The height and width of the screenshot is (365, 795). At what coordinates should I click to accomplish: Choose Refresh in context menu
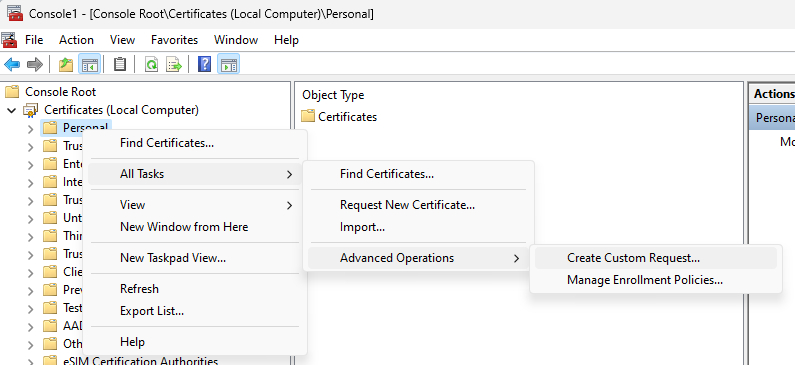195,288
